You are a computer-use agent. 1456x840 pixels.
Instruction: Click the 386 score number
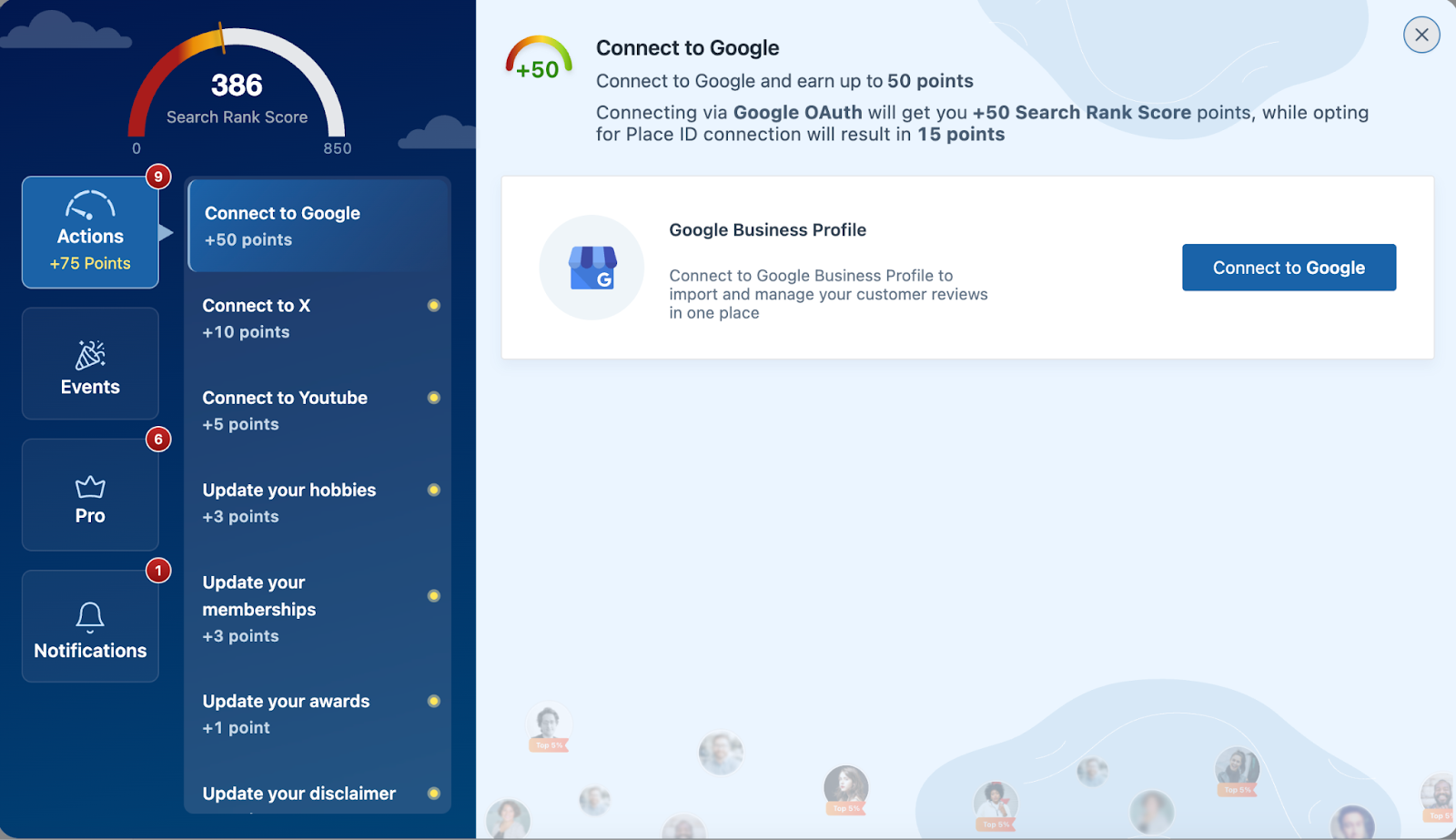pos(237,85)
